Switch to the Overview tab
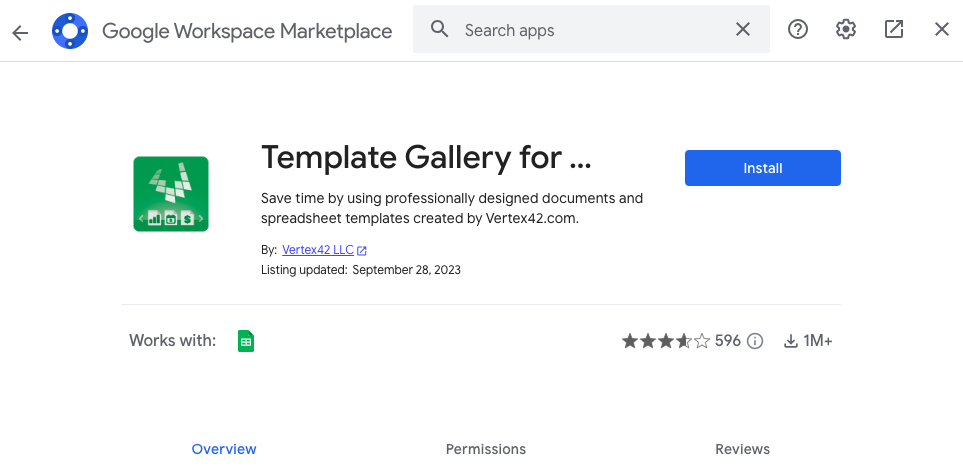 (224, 449)
